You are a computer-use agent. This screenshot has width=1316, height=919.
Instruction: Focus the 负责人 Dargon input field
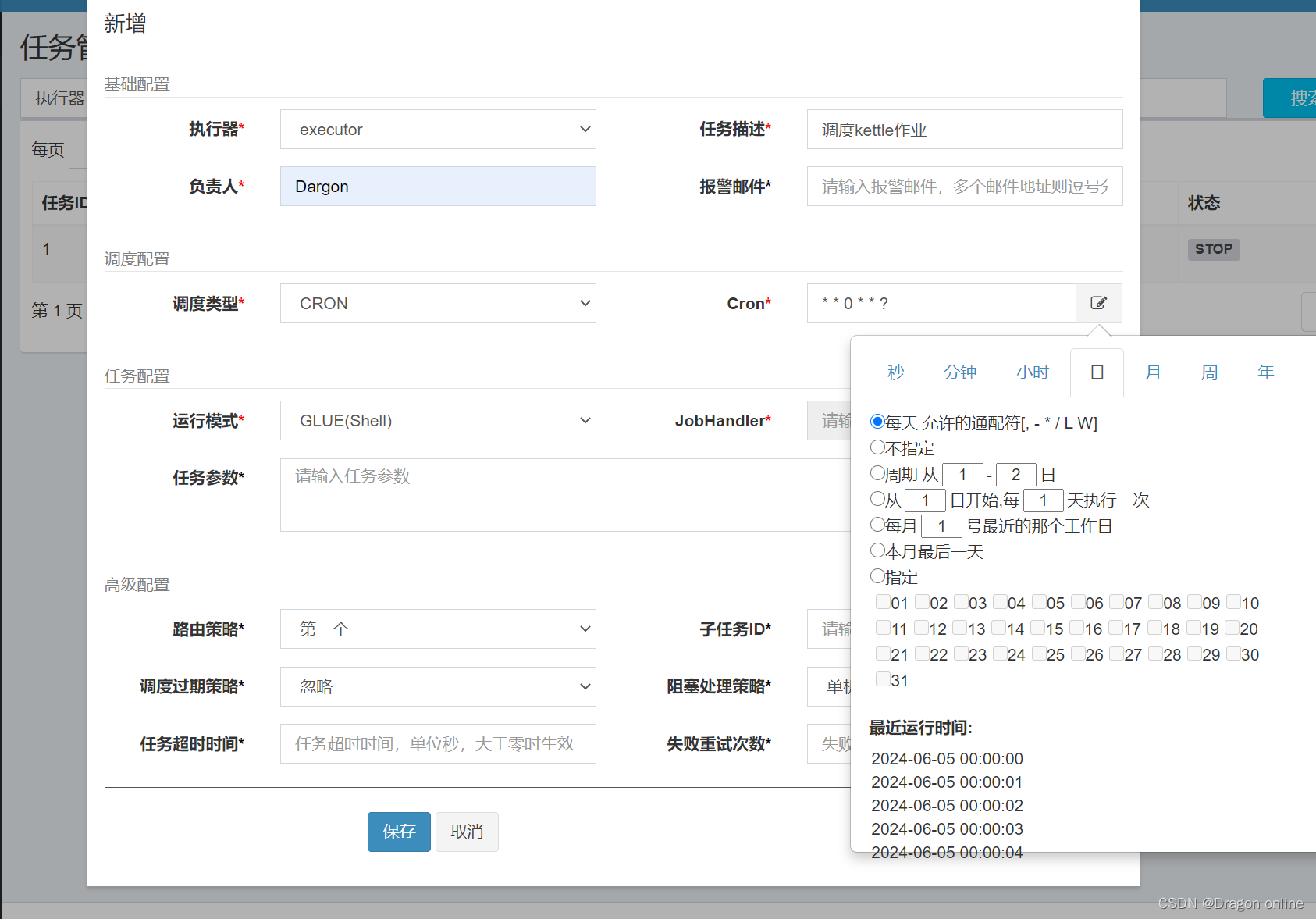[438, 187]
